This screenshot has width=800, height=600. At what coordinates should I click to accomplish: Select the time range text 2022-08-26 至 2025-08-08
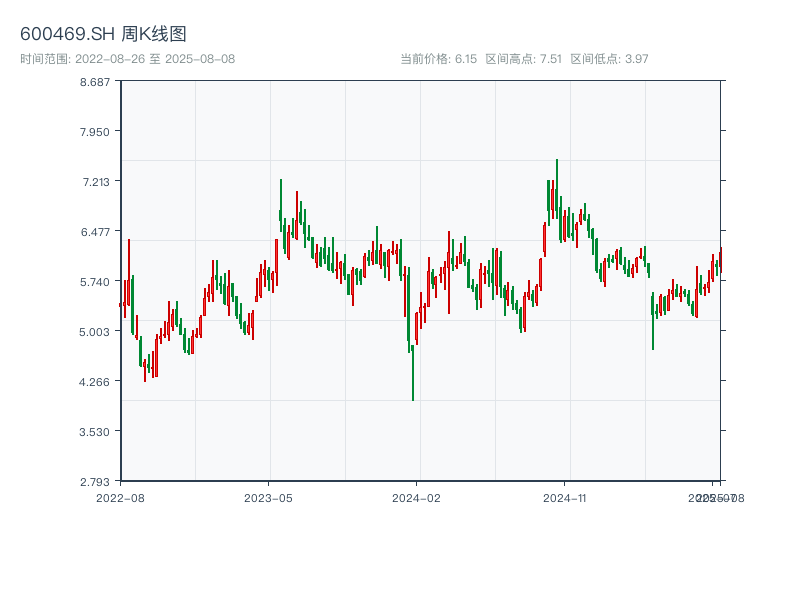pyautogui.click(x=155, y=59)
